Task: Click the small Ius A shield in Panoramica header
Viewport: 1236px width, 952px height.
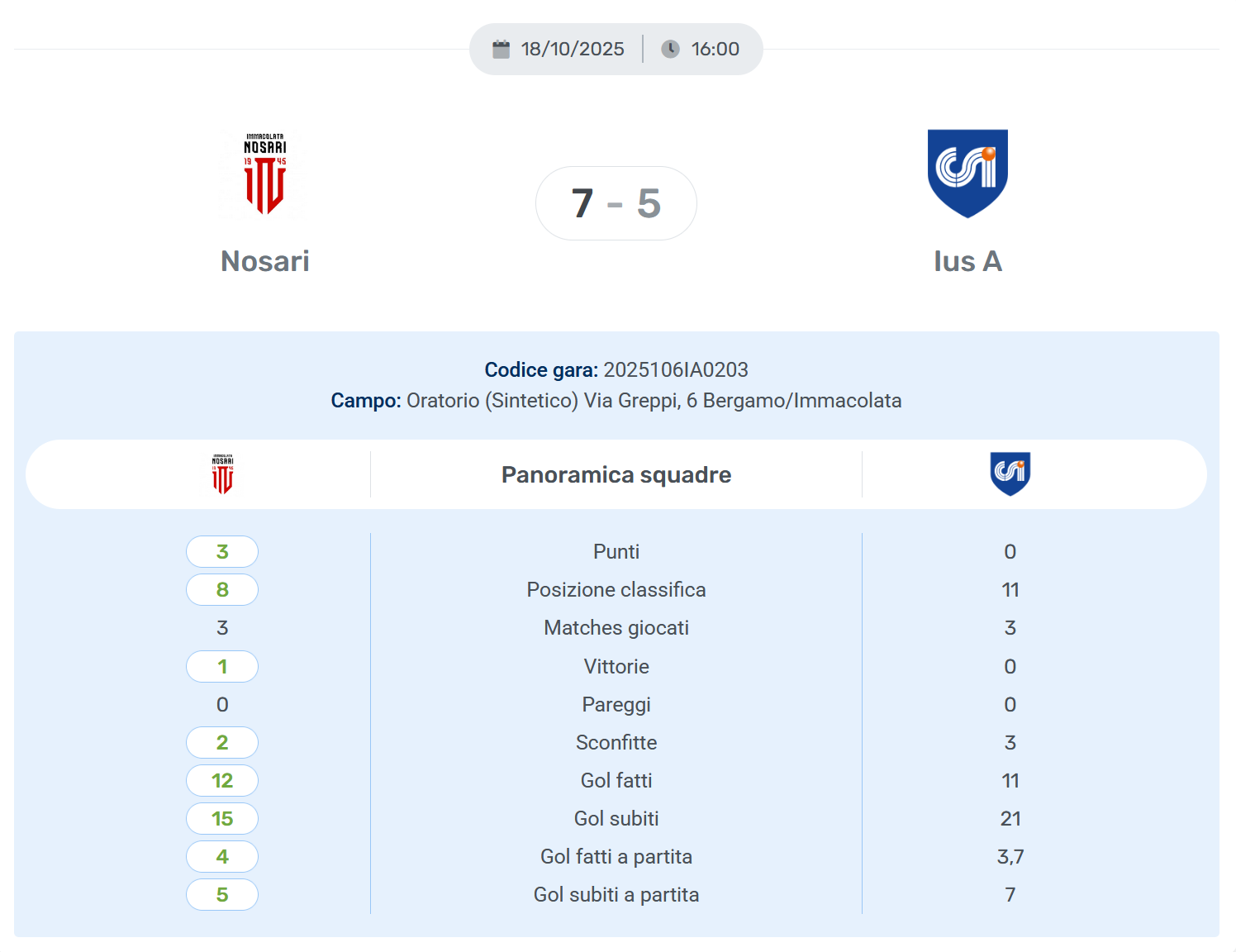Action: [1010, 474]
